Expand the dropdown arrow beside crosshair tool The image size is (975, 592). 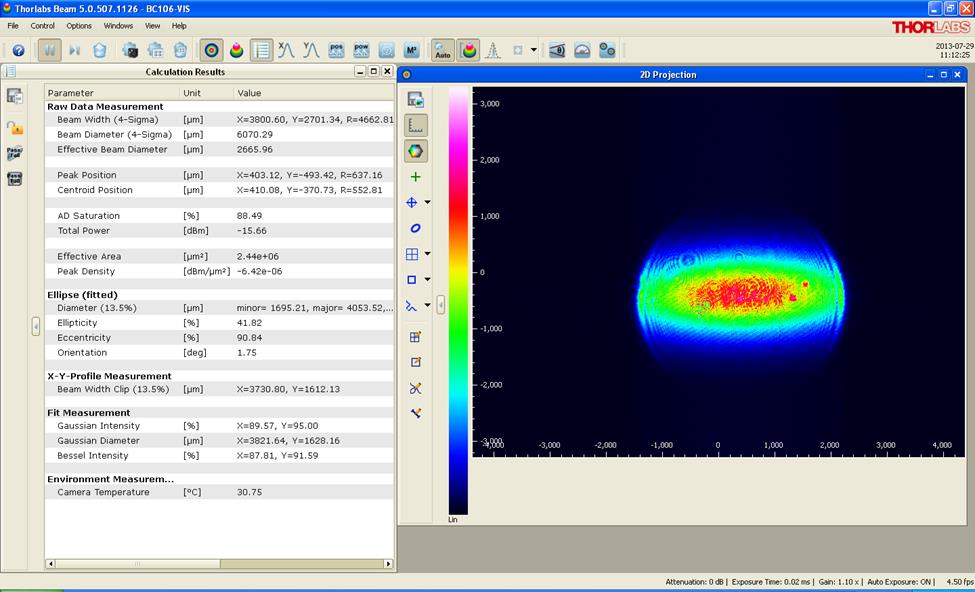[428, 203]
